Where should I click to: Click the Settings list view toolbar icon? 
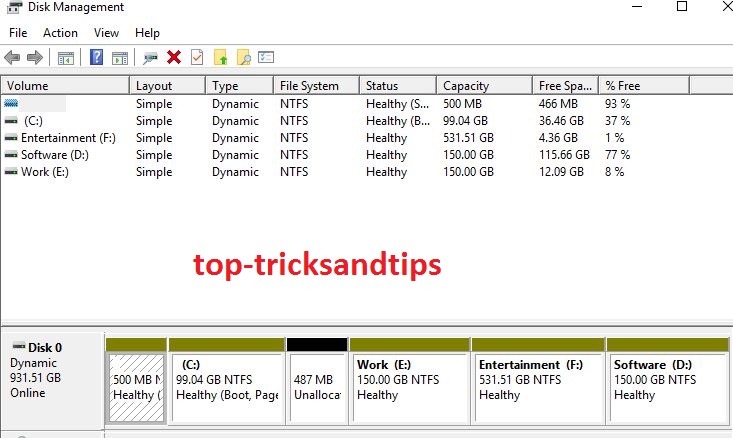click(266, 57)
